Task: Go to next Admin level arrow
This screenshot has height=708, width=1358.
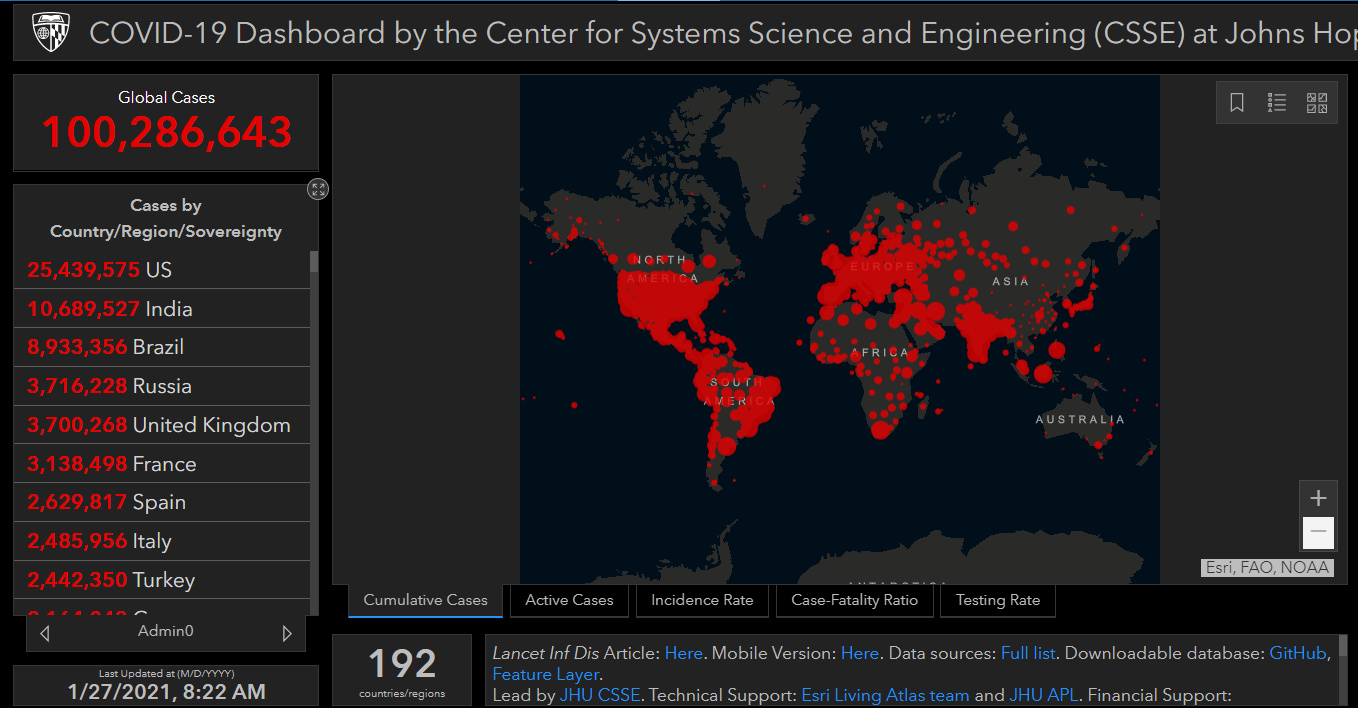Action: tap(287, 633)
